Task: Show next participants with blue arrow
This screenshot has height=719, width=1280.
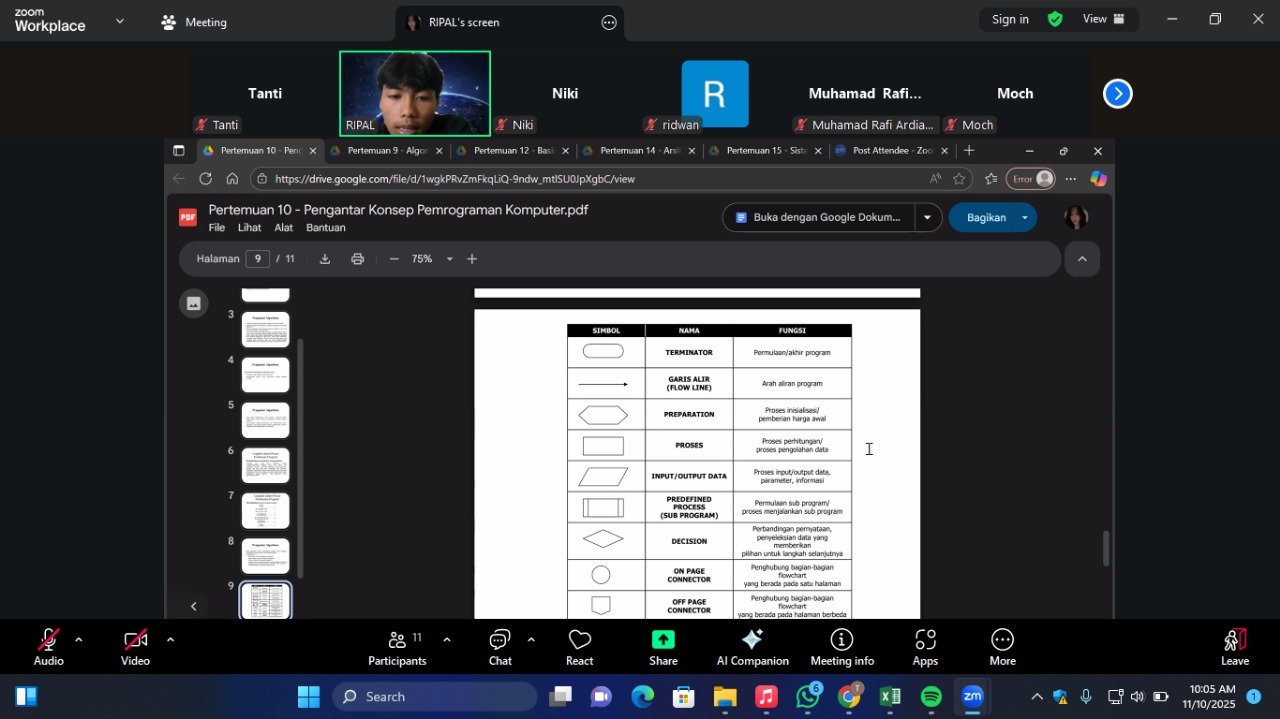Action: click(1117, 94)
